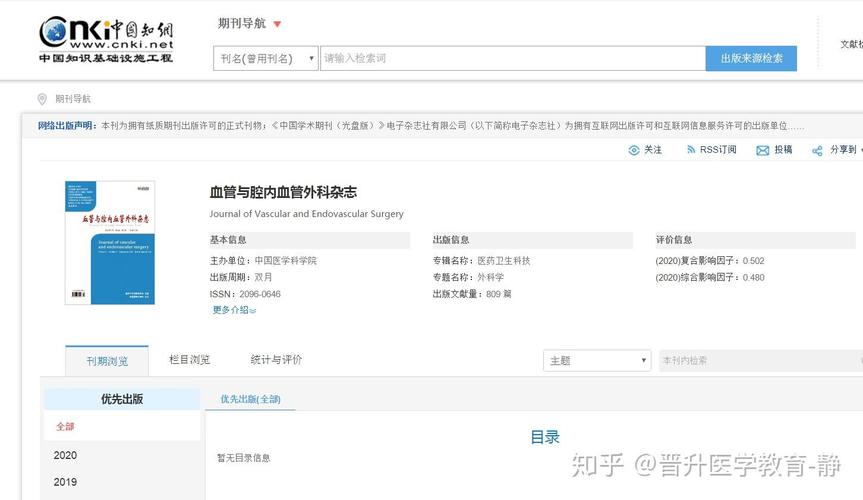
Task: Open the 主题 search scope dropdown
Action: 597,361
